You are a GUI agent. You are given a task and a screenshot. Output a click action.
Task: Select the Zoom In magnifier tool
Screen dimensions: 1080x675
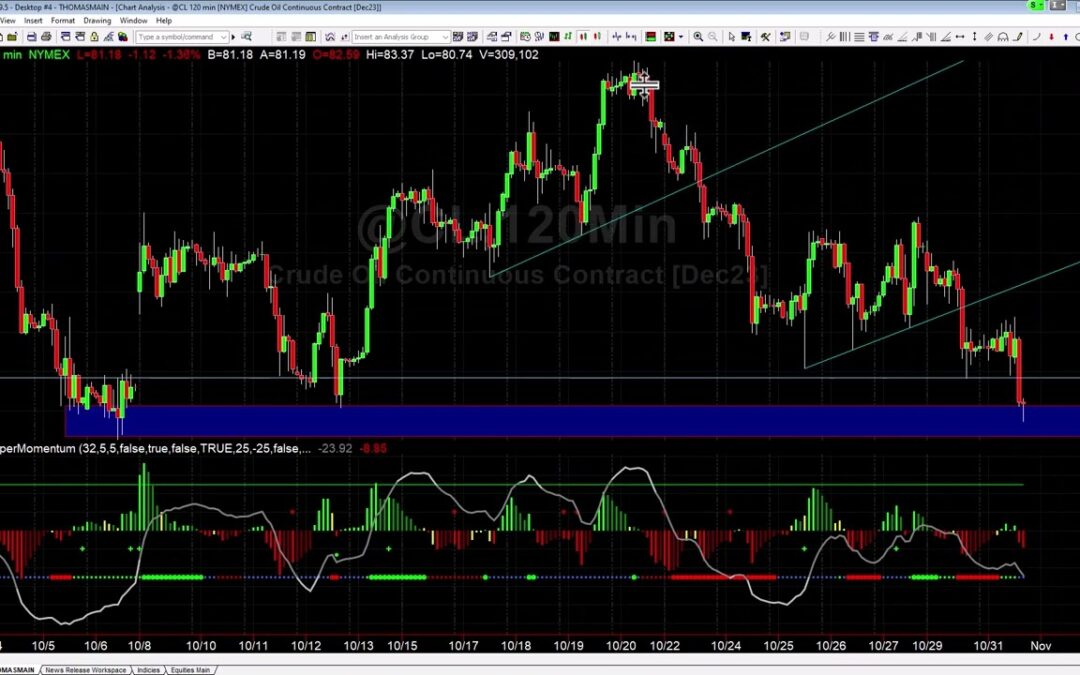pyautogui.click(x=697, y=37)
